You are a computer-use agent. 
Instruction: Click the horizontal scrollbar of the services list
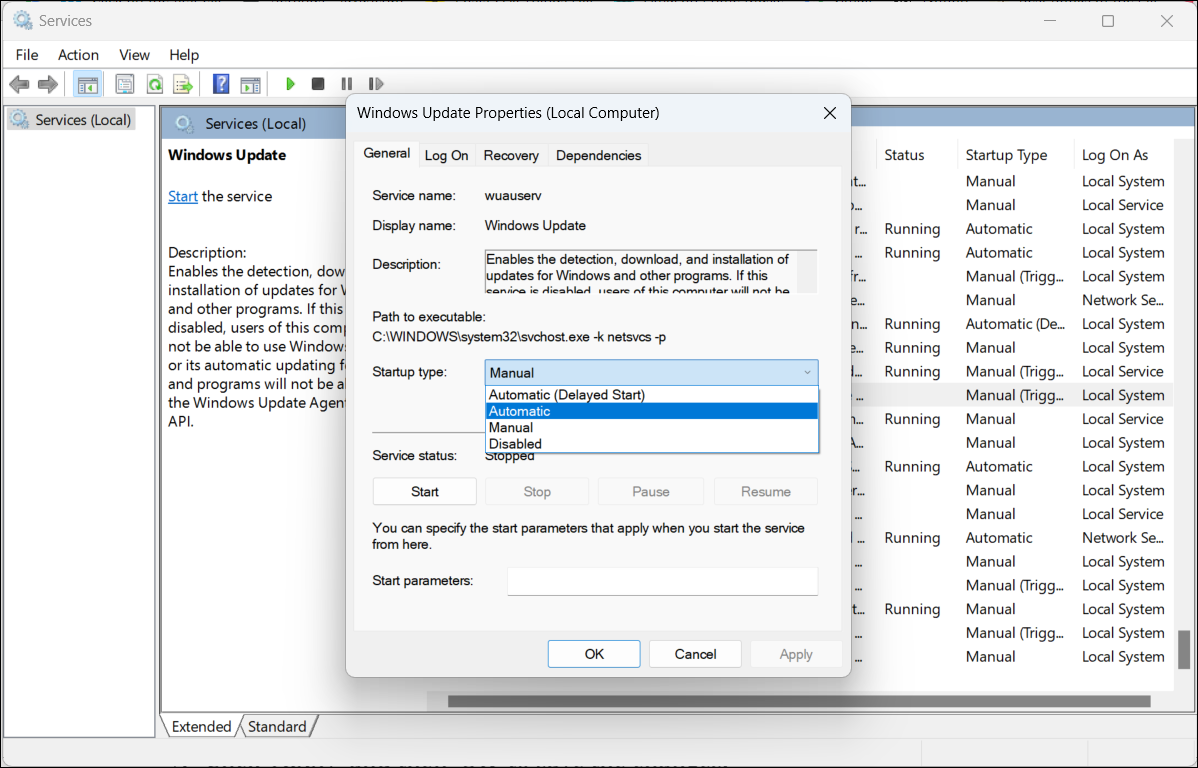[x=798, y=701]
